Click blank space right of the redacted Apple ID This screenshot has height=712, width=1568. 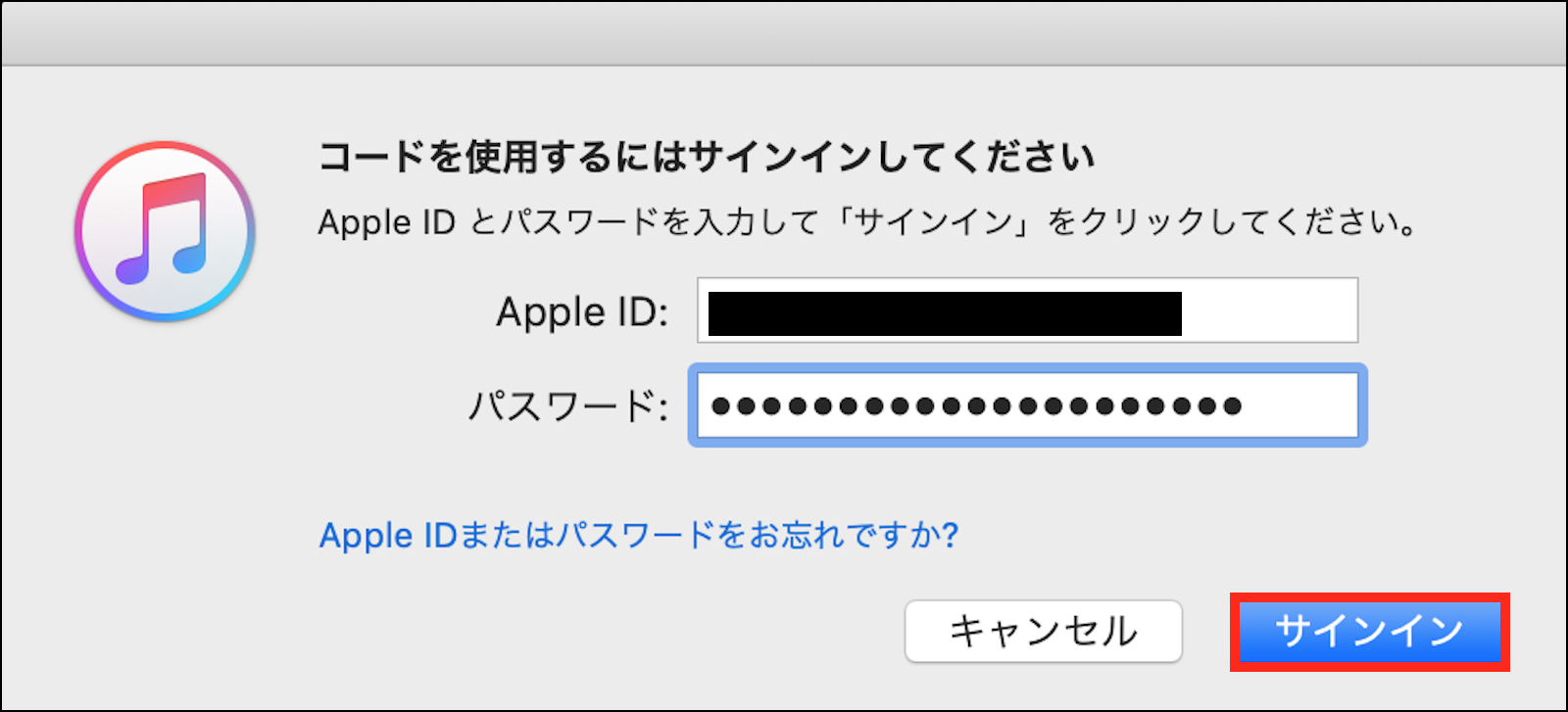(1269, 311)
